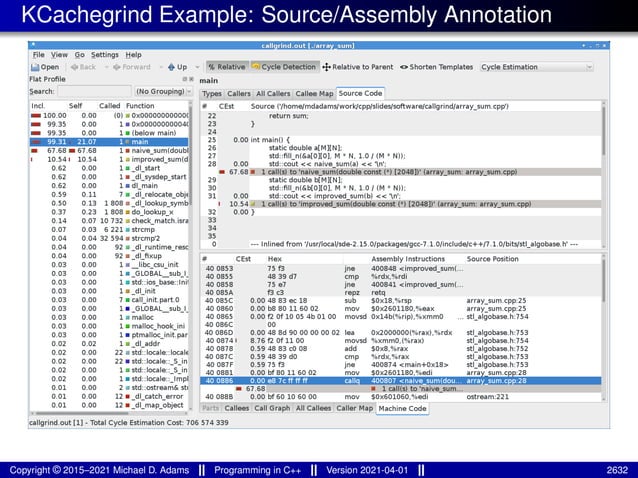Click the call to naive_sum source line

tap(401, 172)
